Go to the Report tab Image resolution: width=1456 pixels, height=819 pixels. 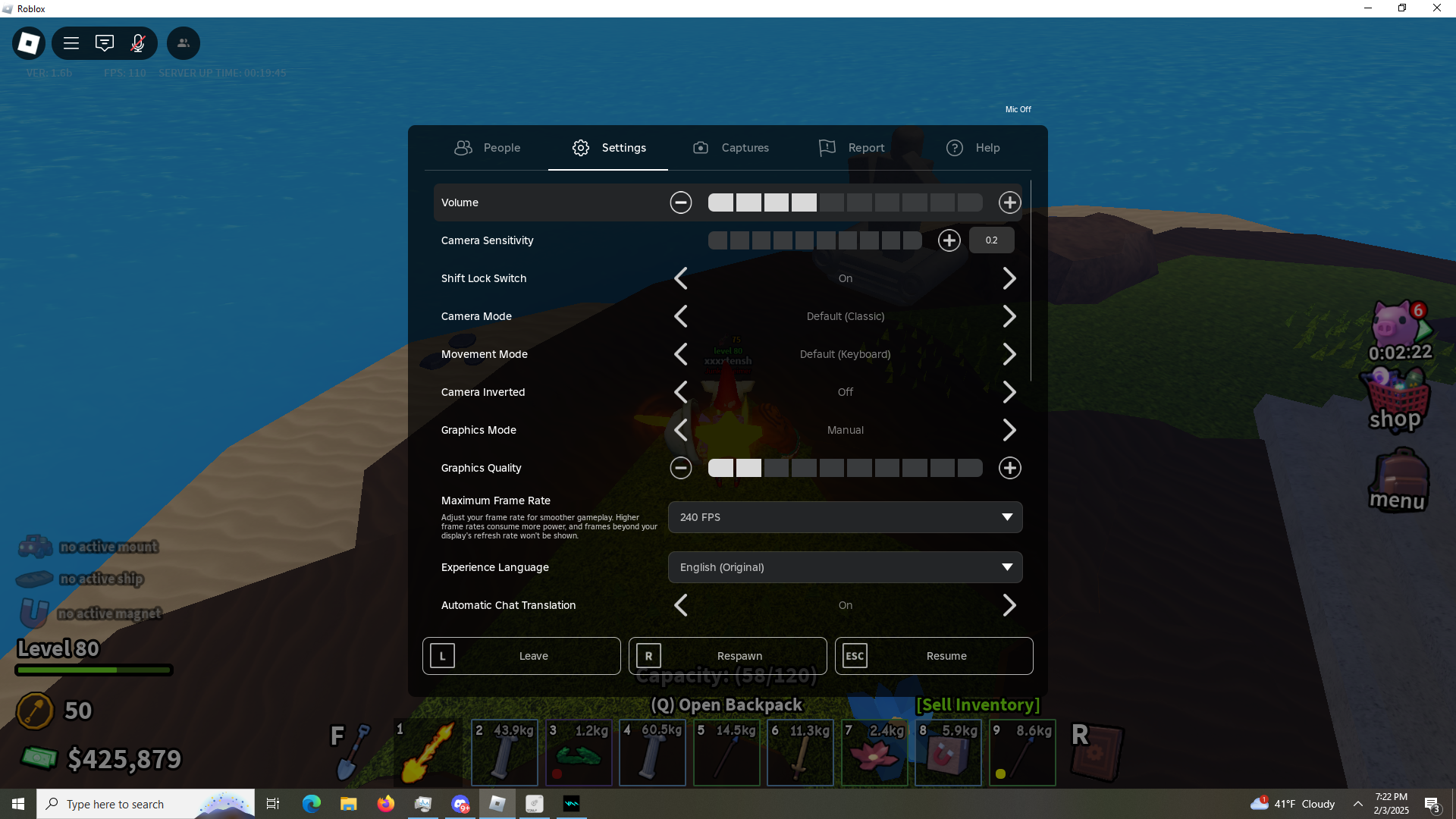852,148
